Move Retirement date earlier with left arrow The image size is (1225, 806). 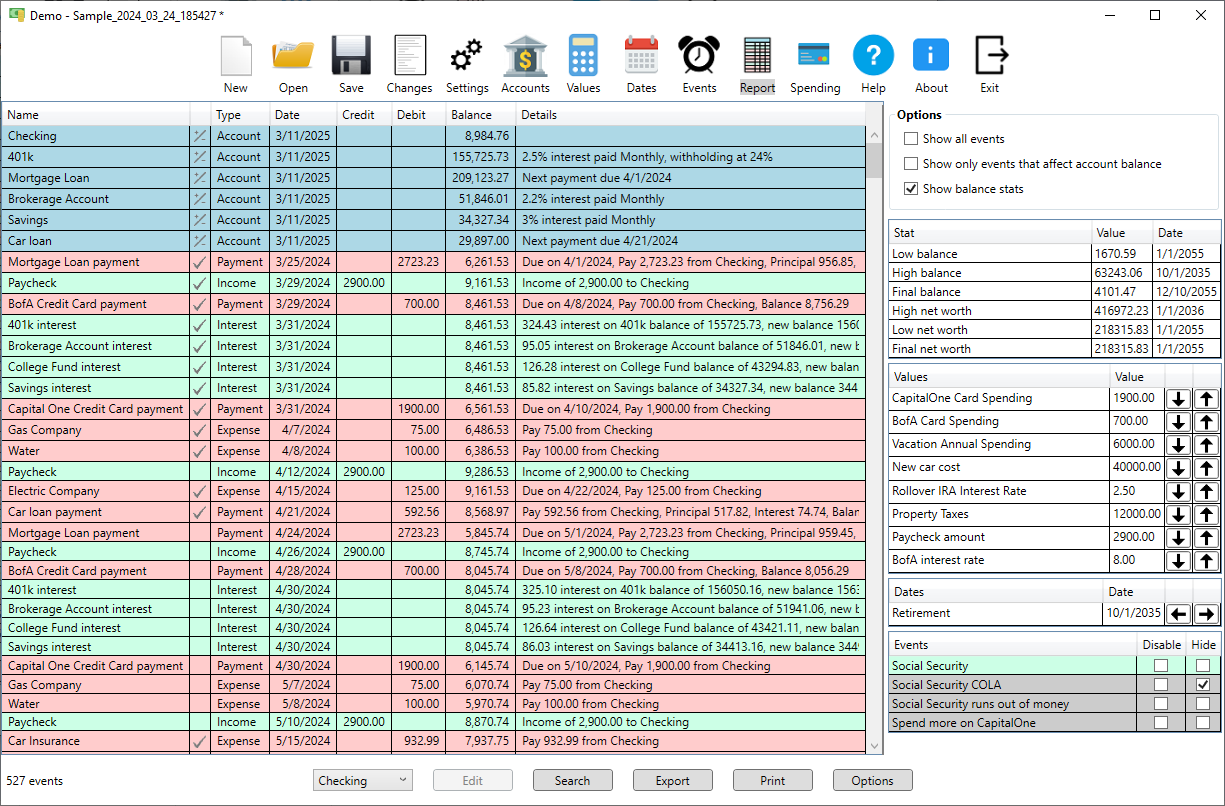[1179, 614]
